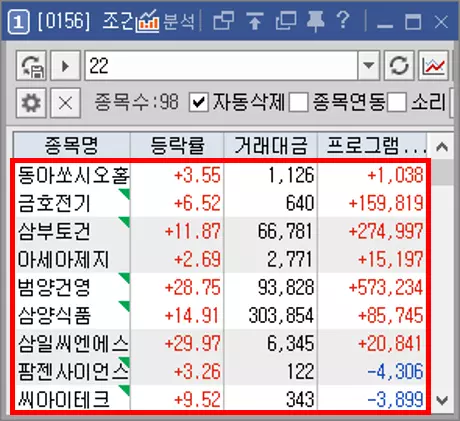
Task: Pin the window with pushpin icon
Action: pos(315,22)
